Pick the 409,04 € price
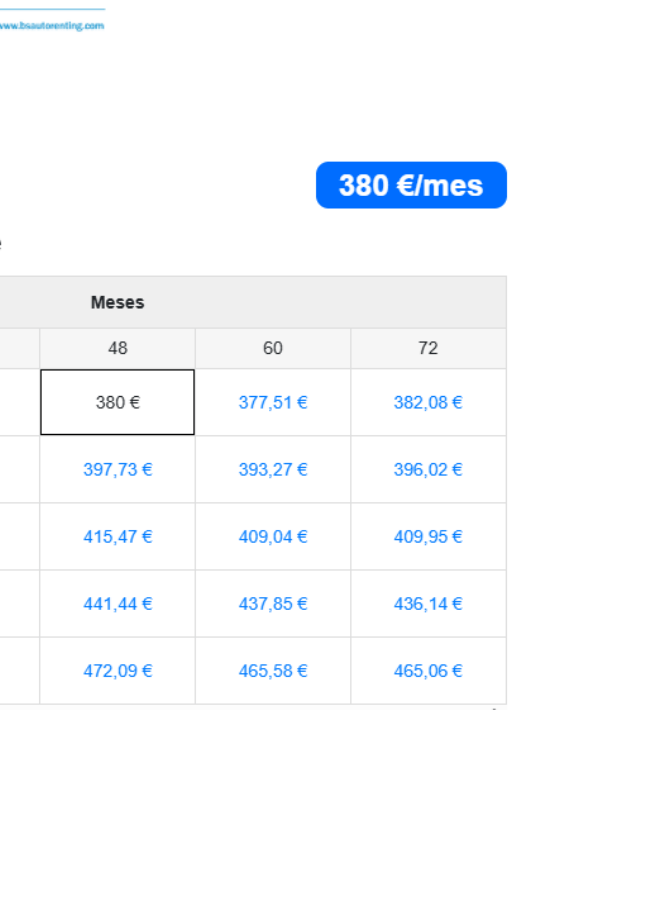Screen dimensions: 652x921 pyautogui.click(x=273, y=536)
